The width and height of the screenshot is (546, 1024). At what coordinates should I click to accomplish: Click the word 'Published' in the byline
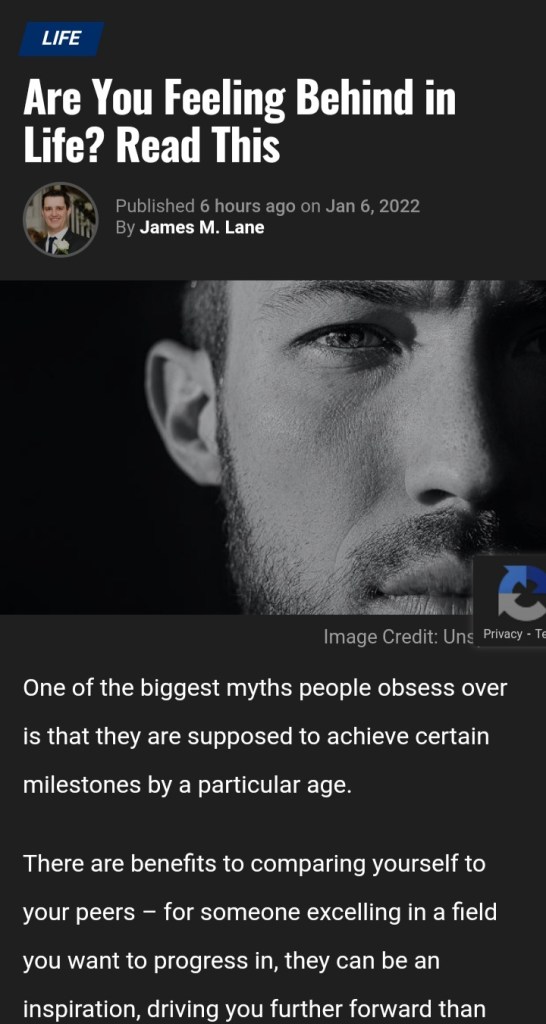[x=155, y=206]
